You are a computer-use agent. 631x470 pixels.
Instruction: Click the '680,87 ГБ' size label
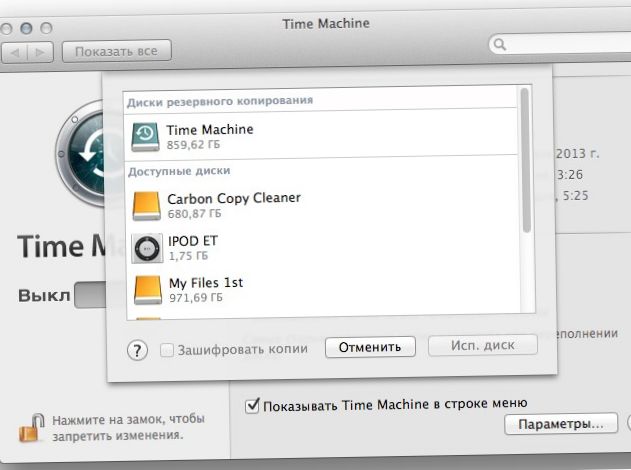pos(195,214)
